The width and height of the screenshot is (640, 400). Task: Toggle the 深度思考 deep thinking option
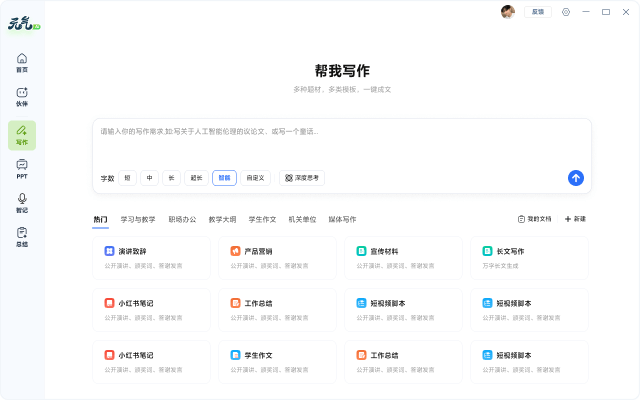302,178
